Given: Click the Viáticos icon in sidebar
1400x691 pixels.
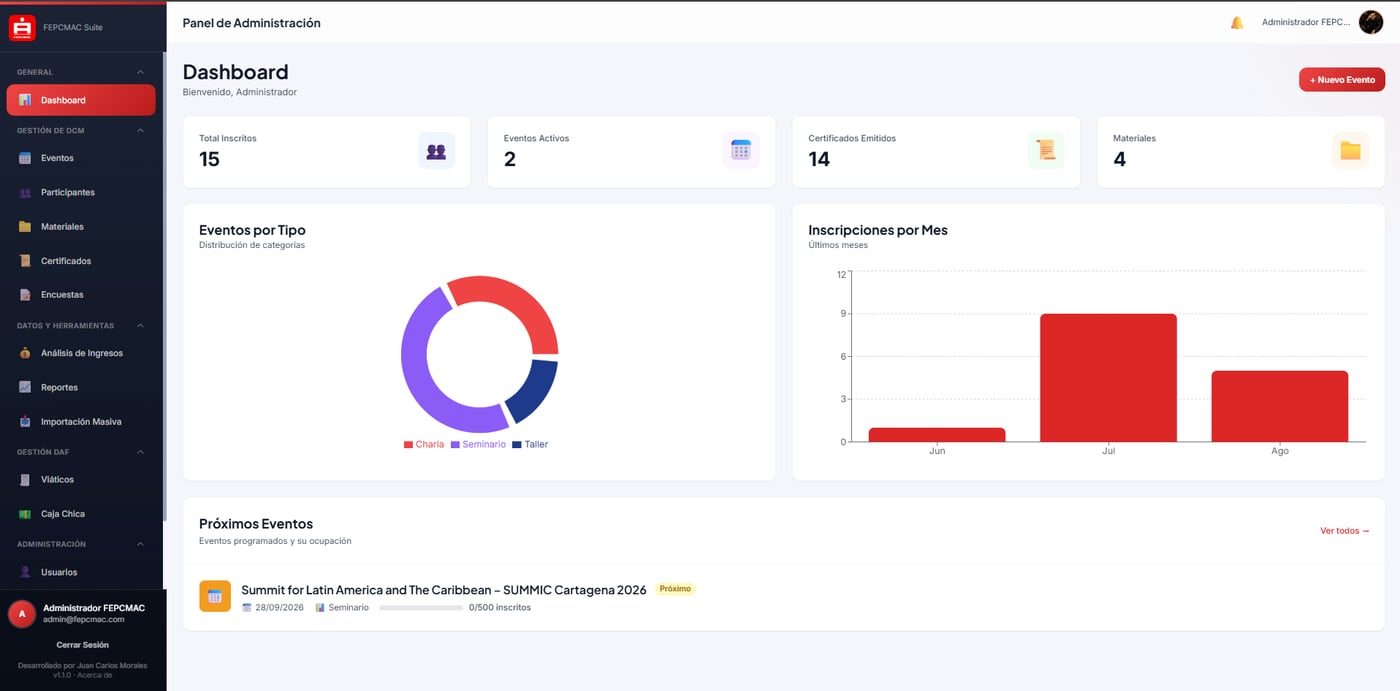Looking at the screenshot, I should tap(25, 480).
